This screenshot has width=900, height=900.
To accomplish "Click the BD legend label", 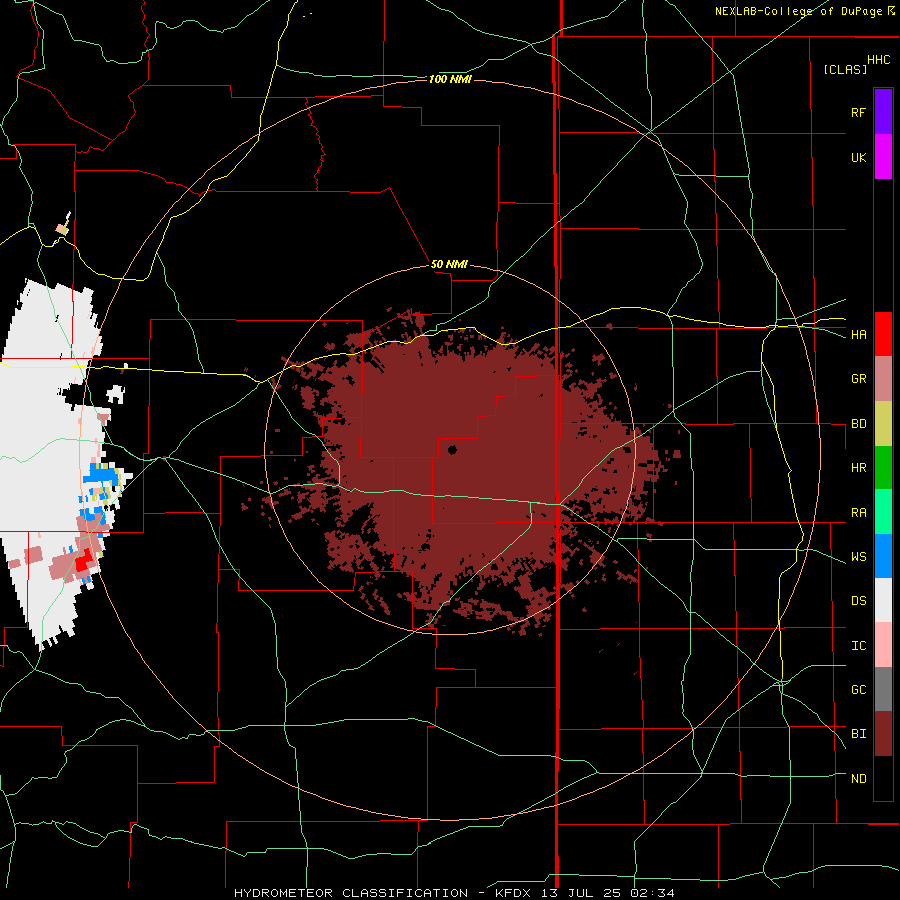I will pyautogui.click(x=858, y=424).
